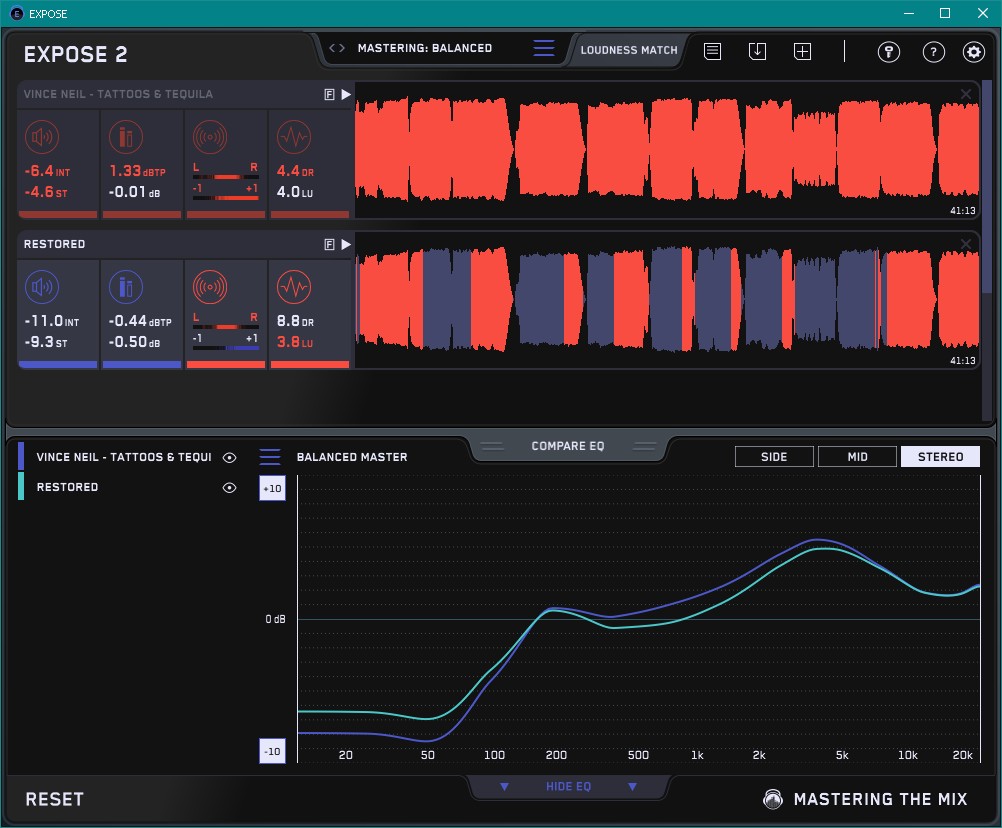This screenshot has width=1002, height=828.
Task: Open the Balanced Master reference menu
Action: (x=270, y=457)
